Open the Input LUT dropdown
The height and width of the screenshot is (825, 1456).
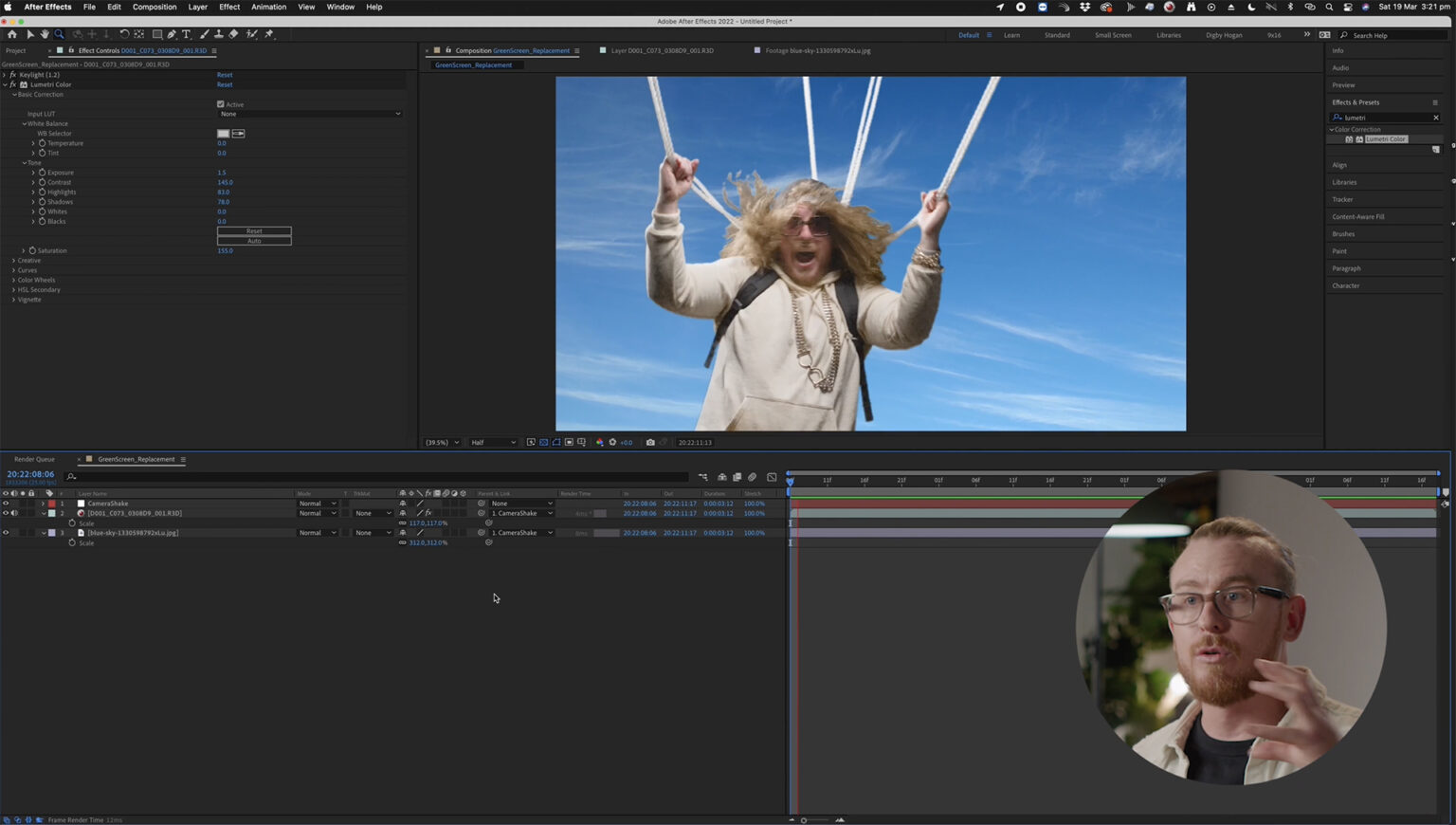click(310, 114)
